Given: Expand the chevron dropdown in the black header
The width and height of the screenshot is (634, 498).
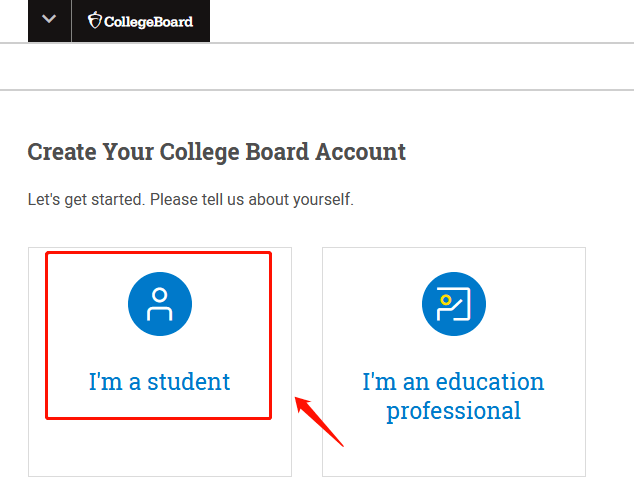Looking at the screenshot, I should click(49, 21).
